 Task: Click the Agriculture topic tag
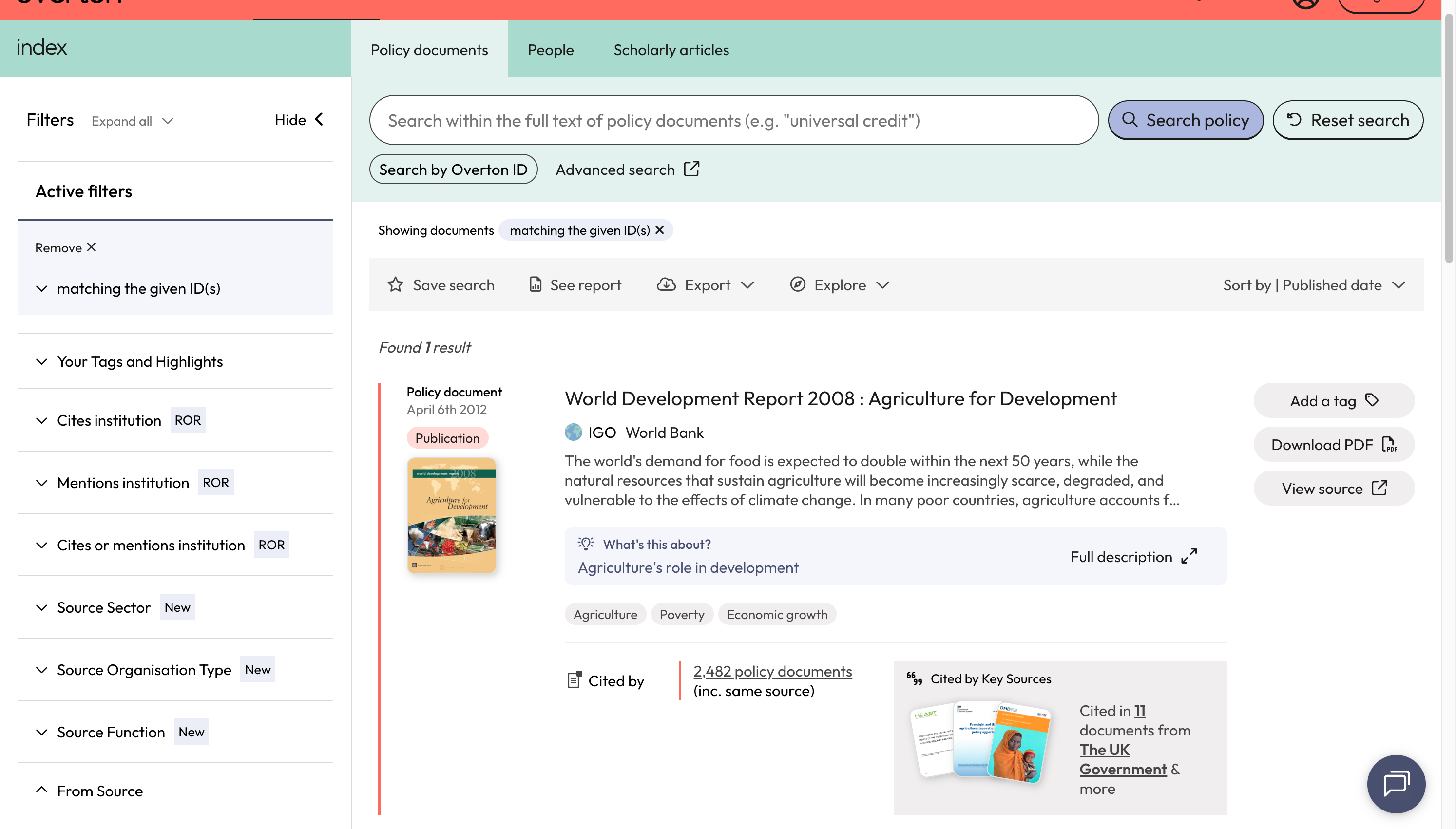coord(605,614)
